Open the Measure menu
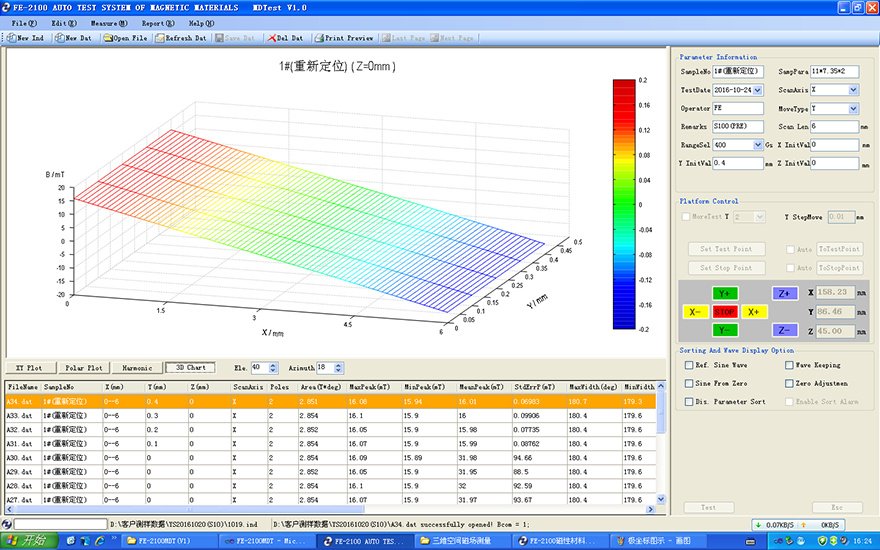Viewport: 880px width, 550px height. (x=109, y=24)
